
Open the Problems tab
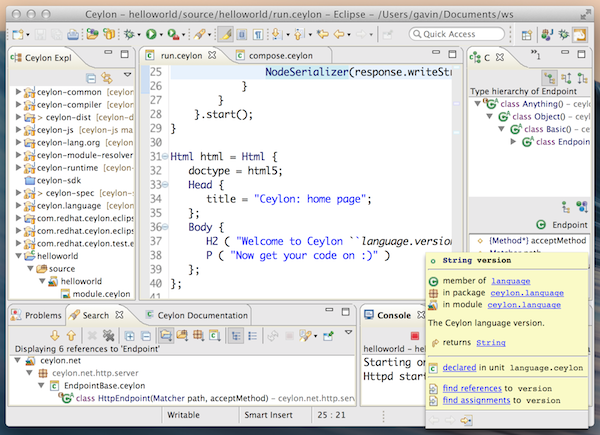[42, 315]
